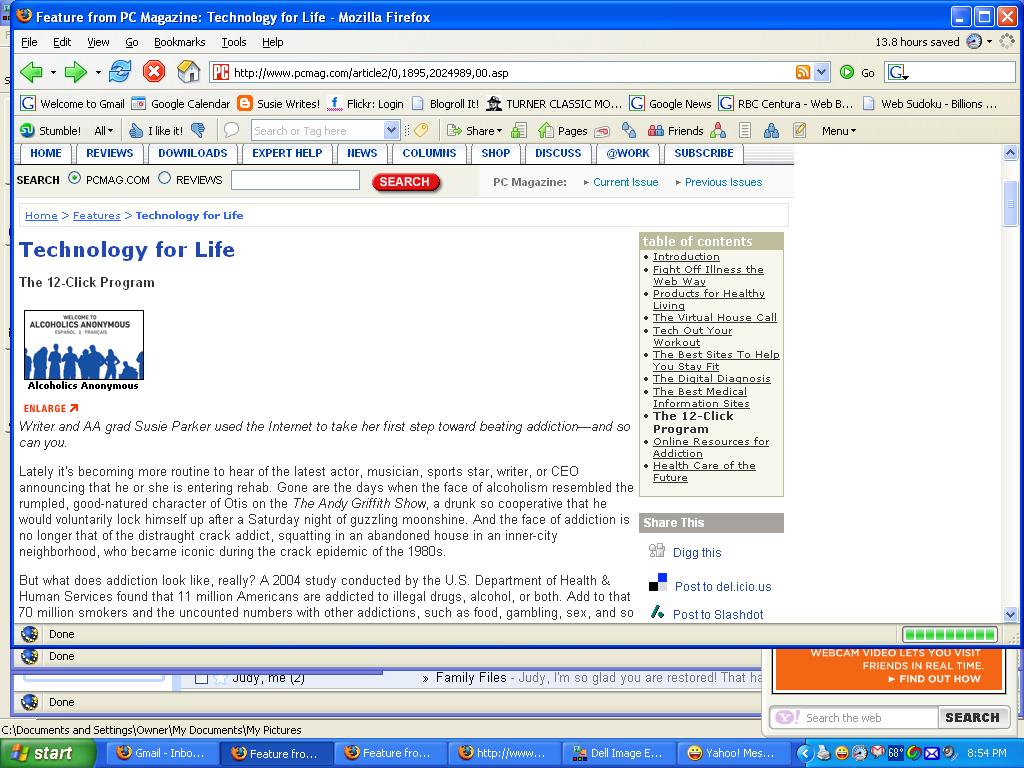Open the Bookmarks menu
This screenshot has height=768, width=1024.
[x=180, y=42]
